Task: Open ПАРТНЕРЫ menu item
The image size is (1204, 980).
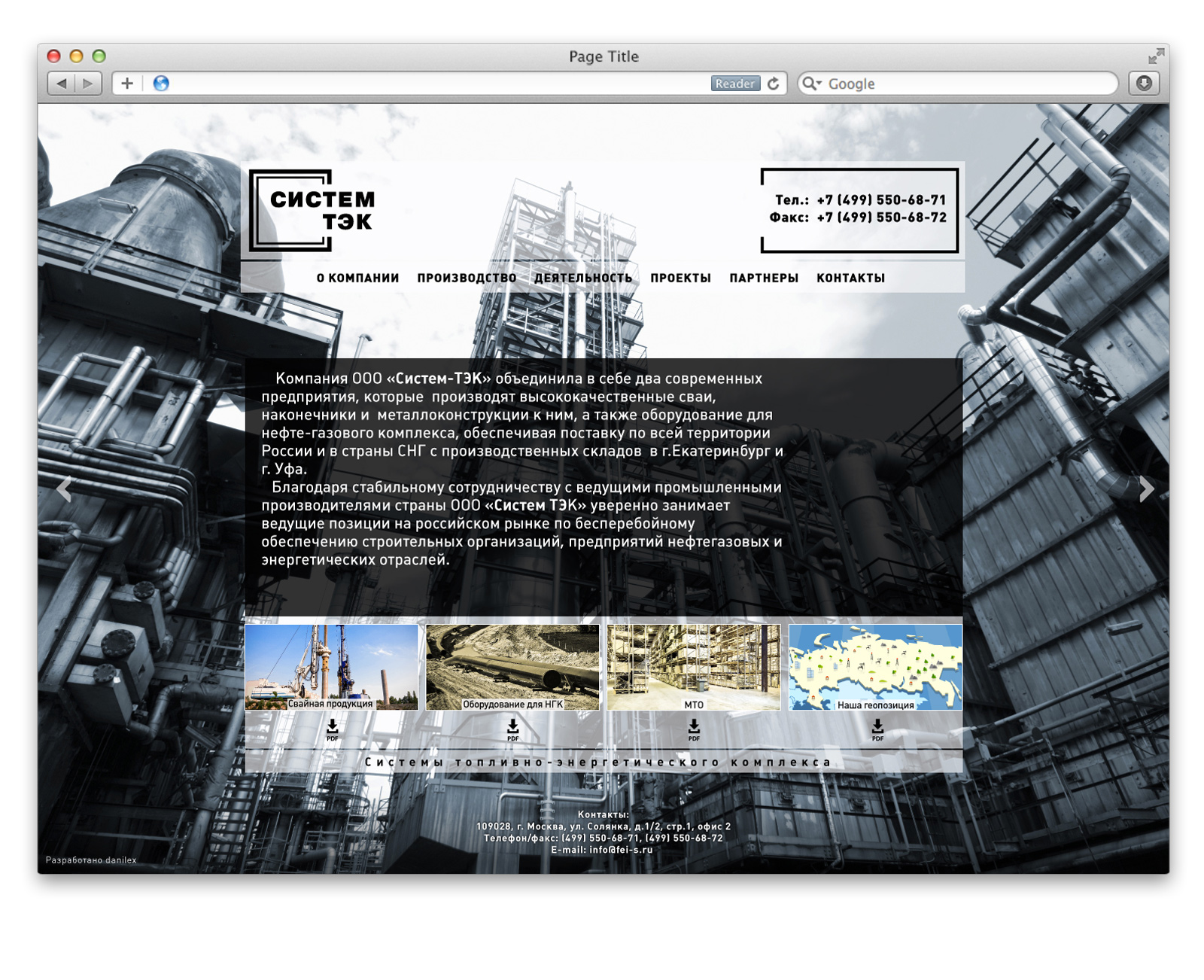Action: click(764, 278)
